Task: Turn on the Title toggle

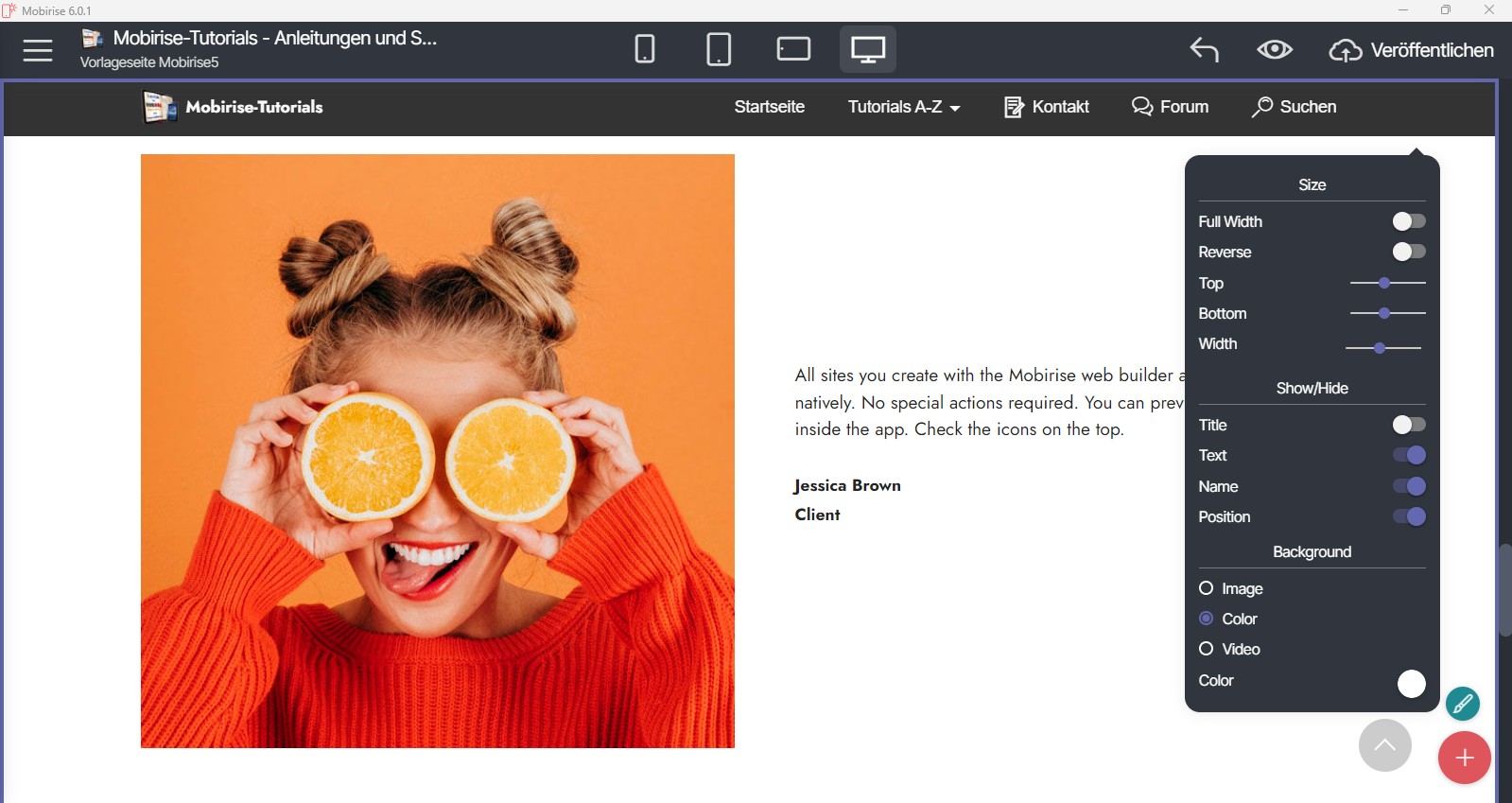Action: pos(1408,425)
